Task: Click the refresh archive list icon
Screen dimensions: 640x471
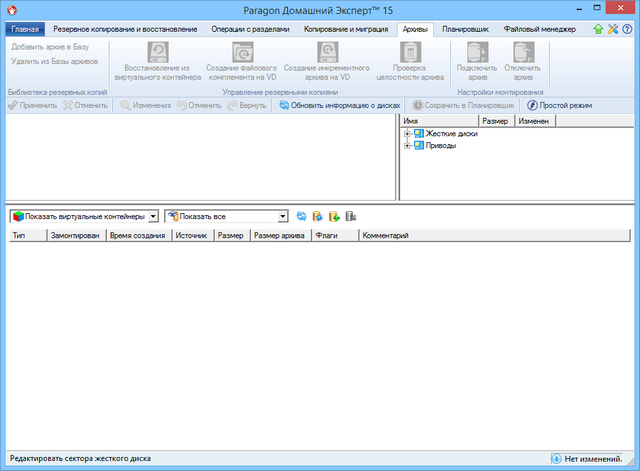Action: click(301, 216)
